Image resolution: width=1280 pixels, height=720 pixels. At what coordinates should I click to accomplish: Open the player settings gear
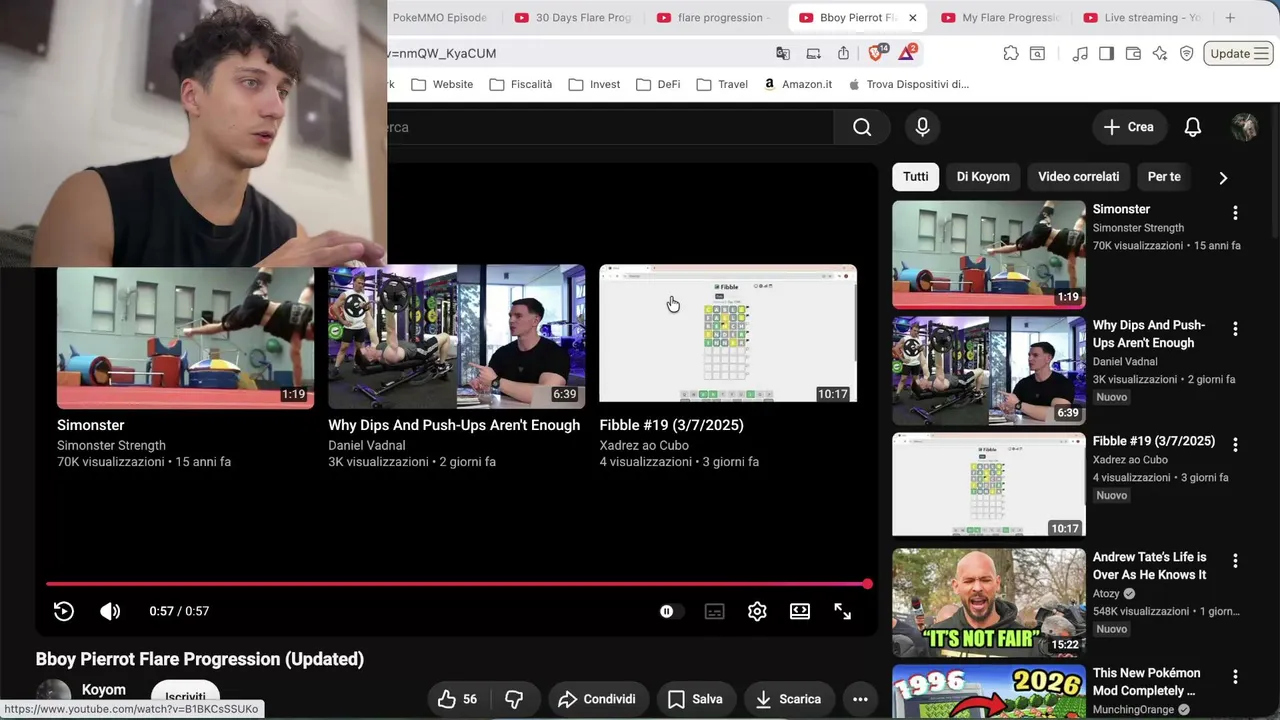point(757,611)
